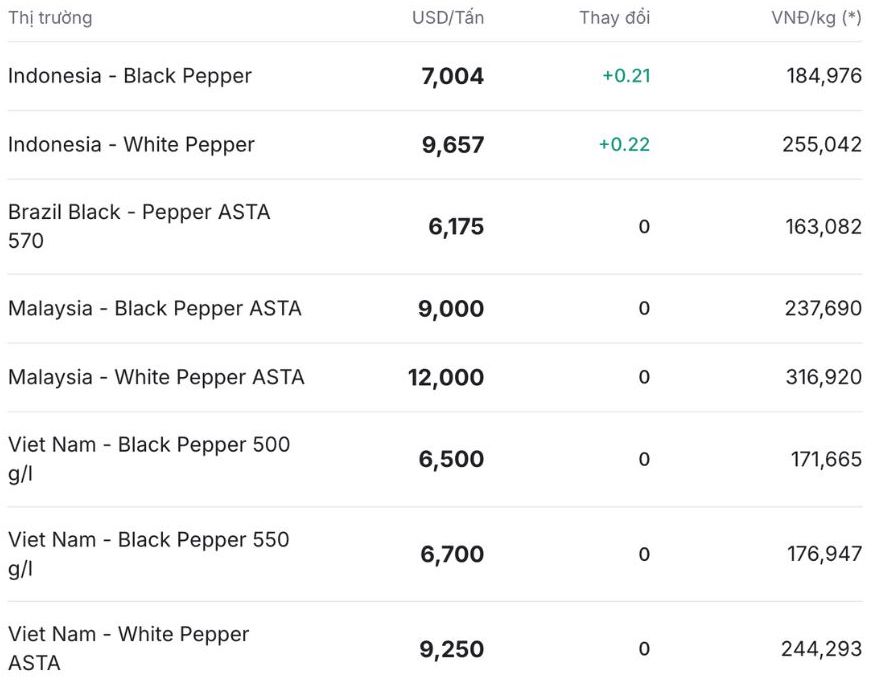Select Viet Nam - Black Pepper 550 g/l

[x=149, y=553]
